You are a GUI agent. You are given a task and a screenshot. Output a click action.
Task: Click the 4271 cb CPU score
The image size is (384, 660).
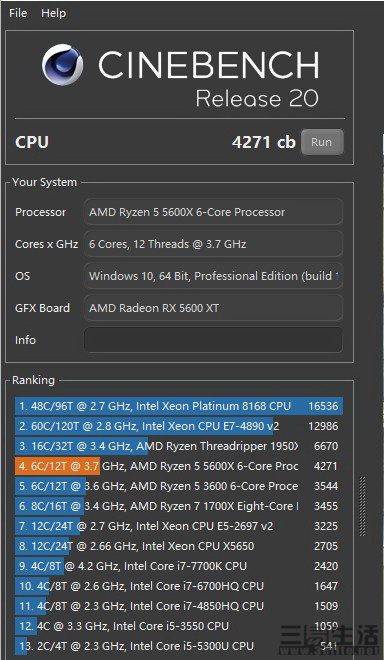[x=264, y=142]
